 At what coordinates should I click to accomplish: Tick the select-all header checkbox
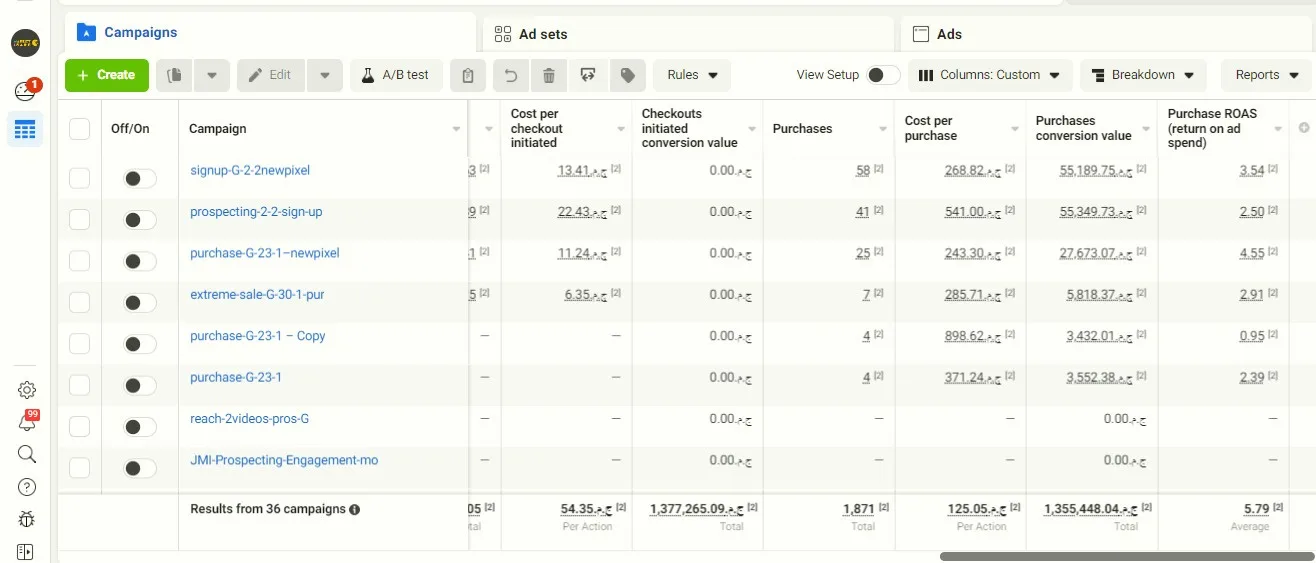tap(79, 129)
